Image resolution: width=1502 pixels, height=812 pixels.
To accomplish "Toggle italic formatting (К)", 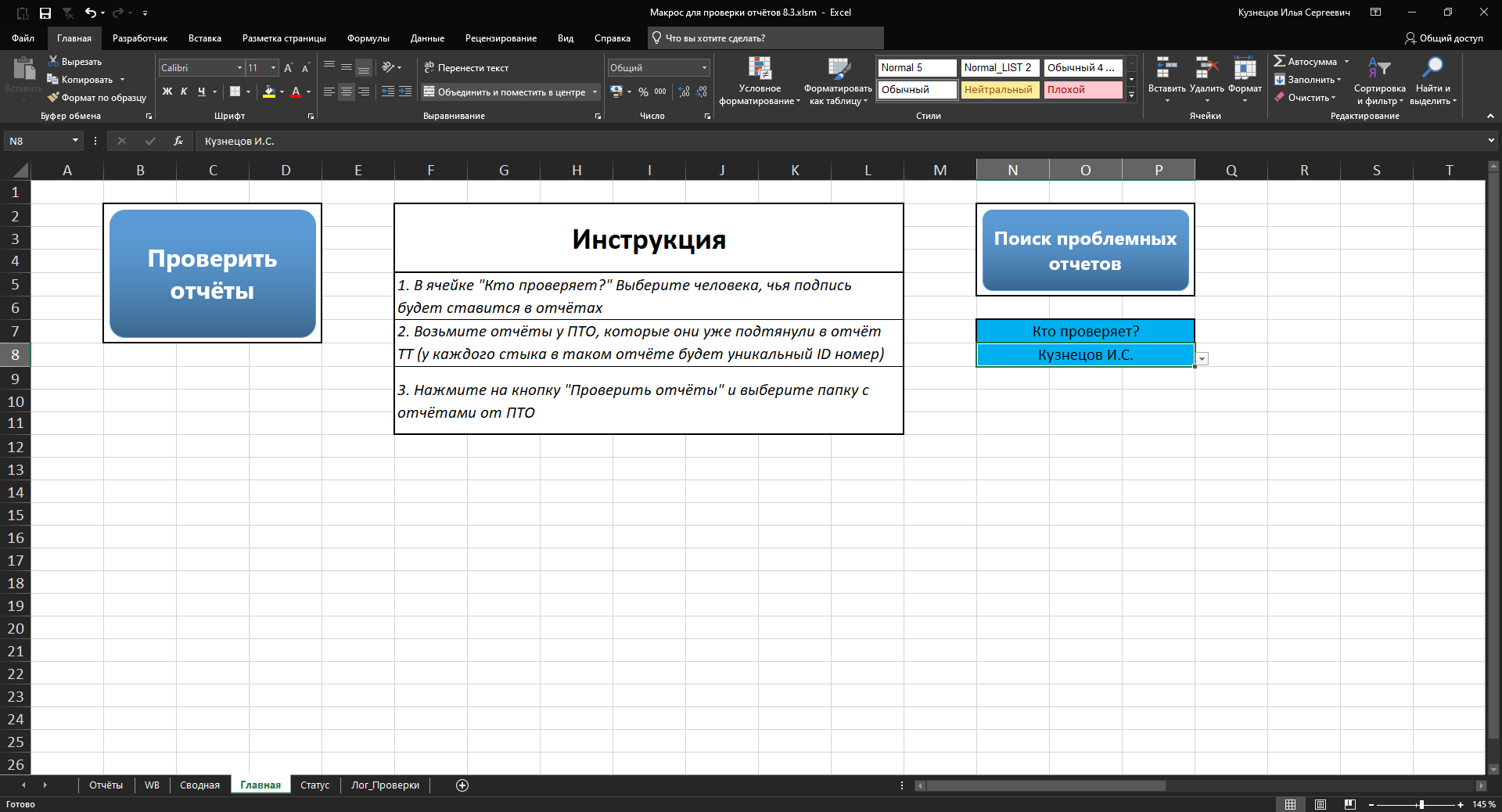I will 184,92.
